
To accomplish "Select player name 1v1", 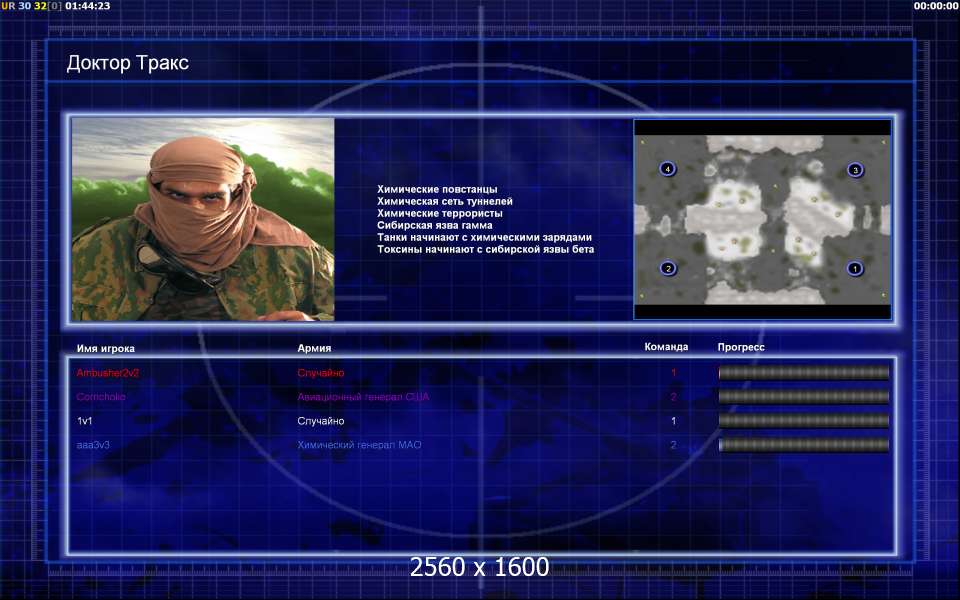I will [x=84, y=421].
